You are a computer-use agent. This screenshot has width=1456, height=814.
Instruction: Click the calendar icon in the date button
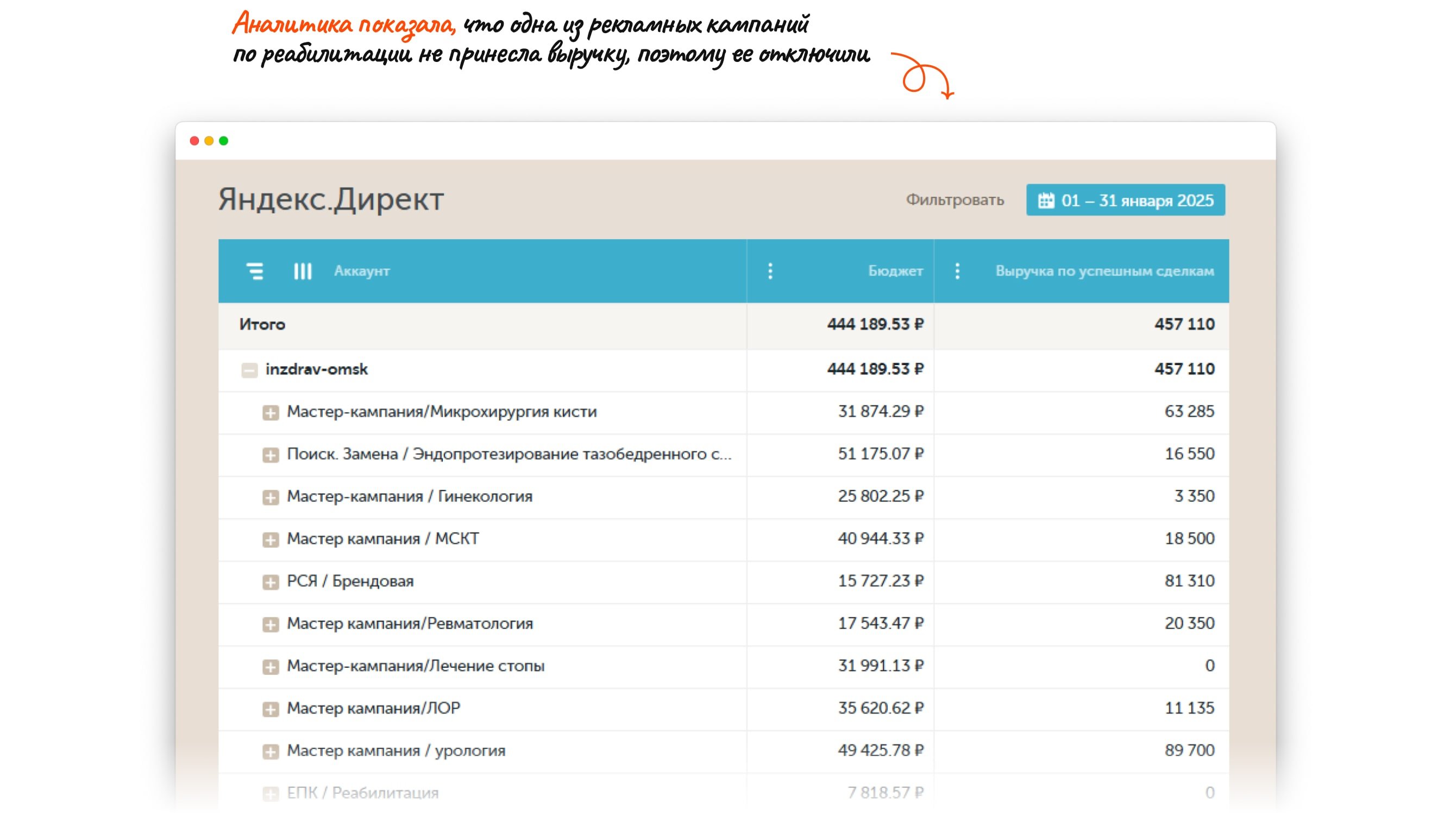pyautogui.click(x=1046, y=201)
